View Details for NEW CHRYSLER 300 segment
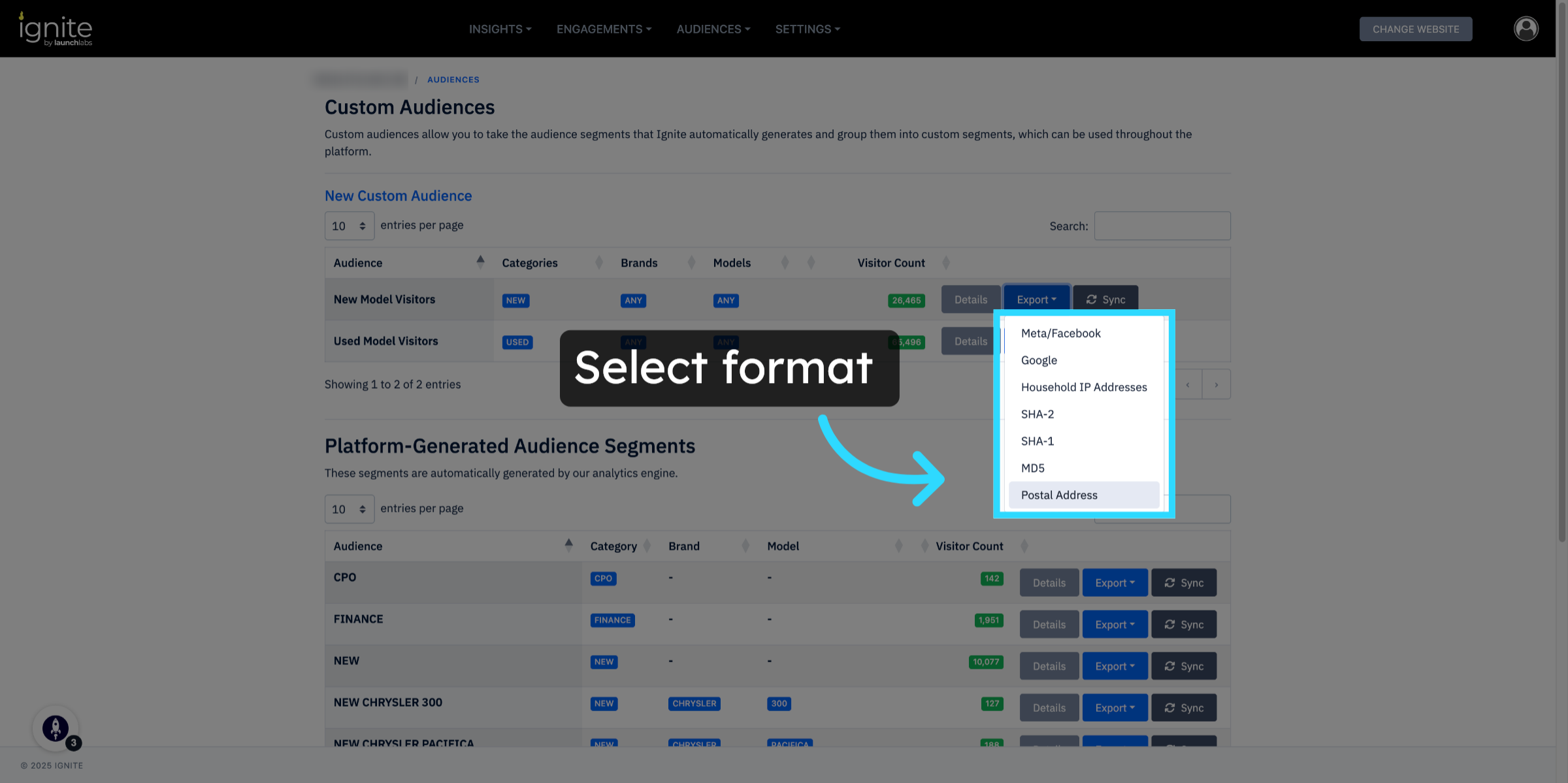1568x783 pixels. (x=1049, y=708)
